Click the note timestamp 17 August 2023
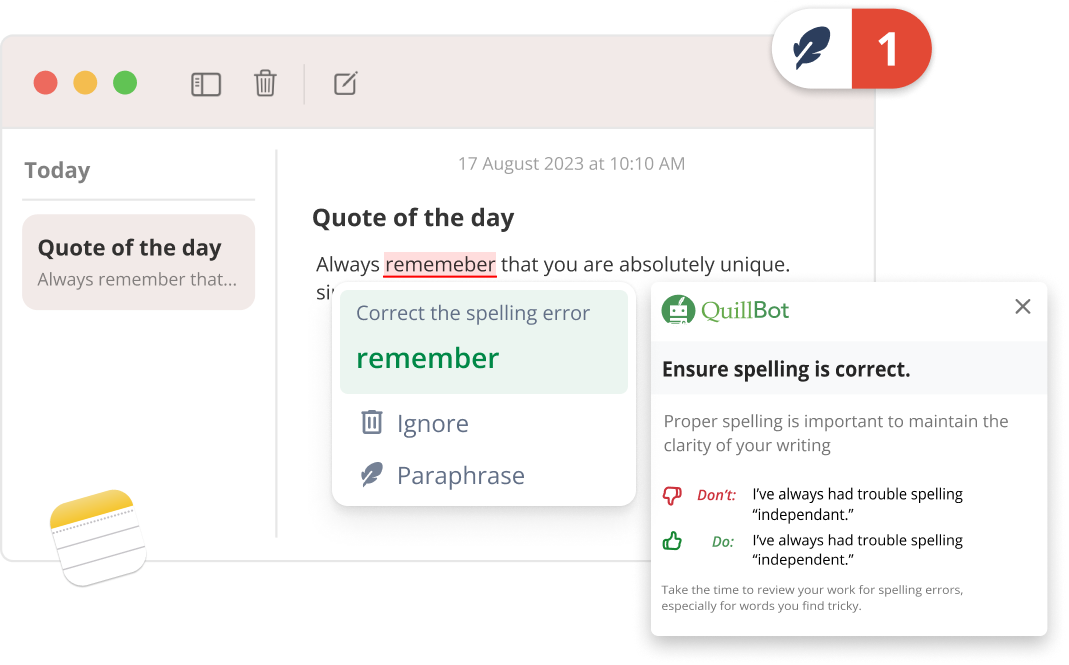Image resolution: width=1069 pixels, height=665 pixels. pos(570,163)
